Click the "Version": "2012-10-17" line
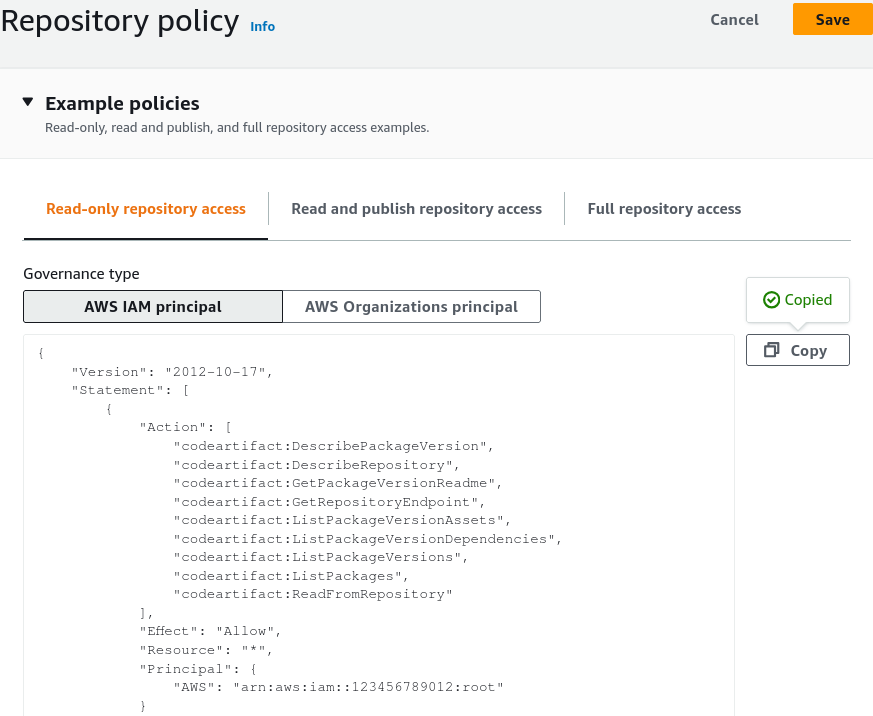873x716 pixels. click(x=172, y=372)
